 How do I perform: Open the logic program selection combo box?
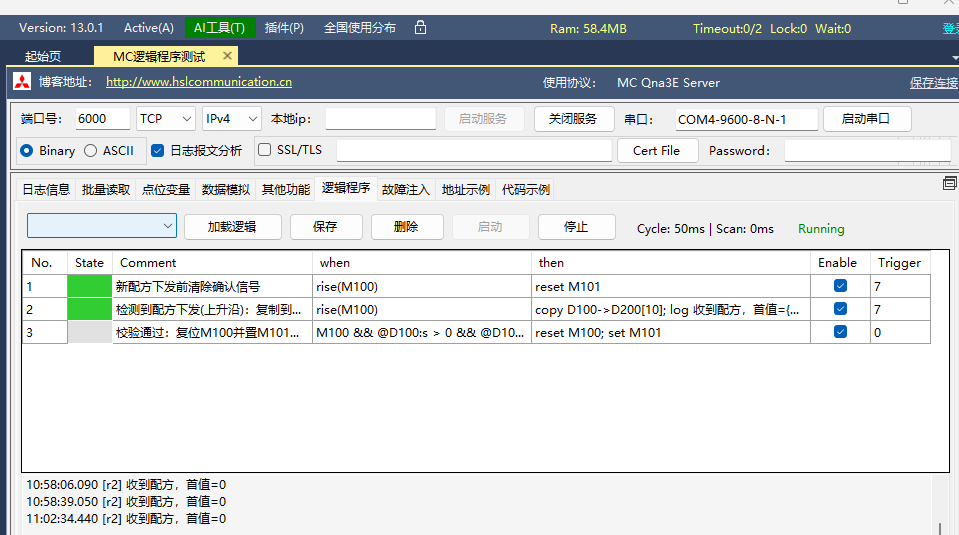tap(102, 226)
